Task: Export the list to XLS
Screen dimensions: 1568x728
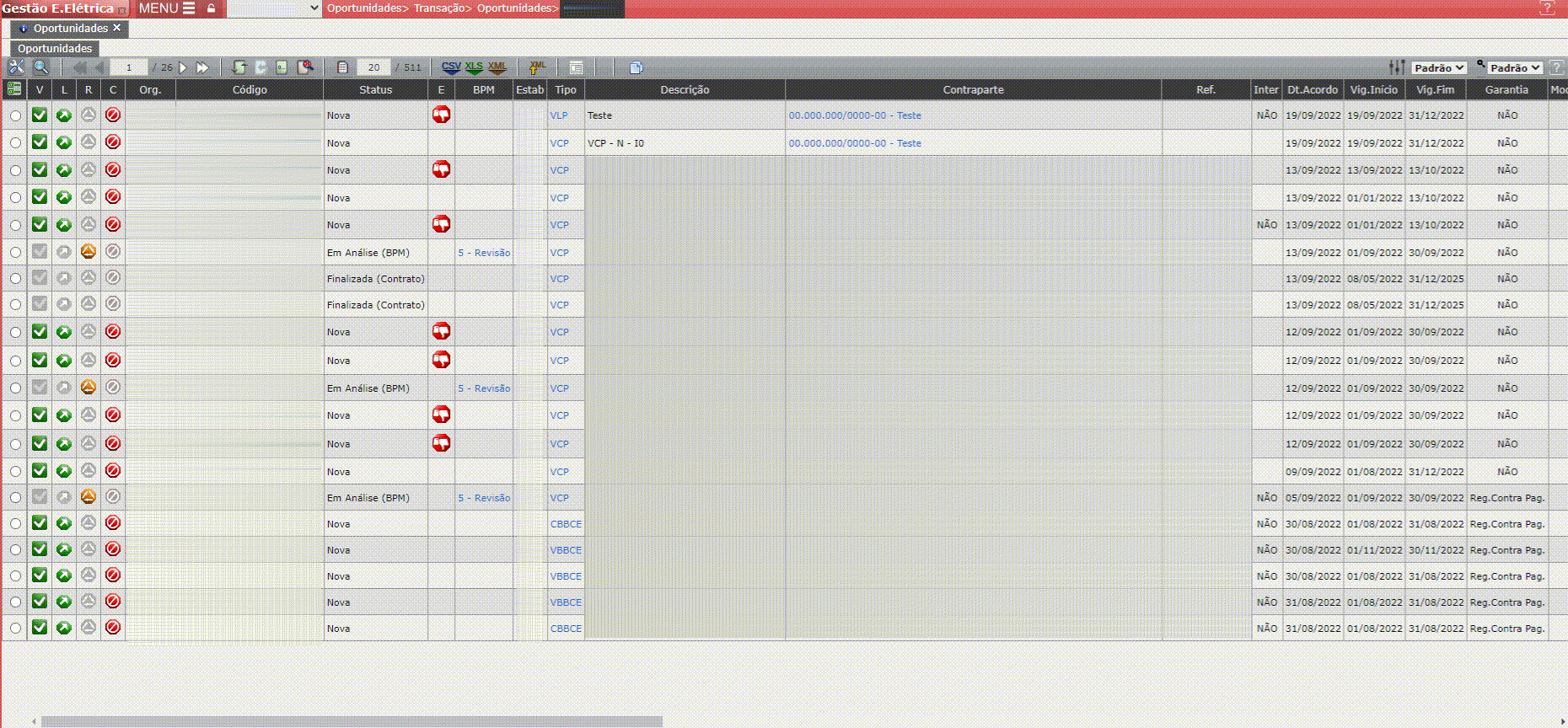Action: tap(474, 67)
